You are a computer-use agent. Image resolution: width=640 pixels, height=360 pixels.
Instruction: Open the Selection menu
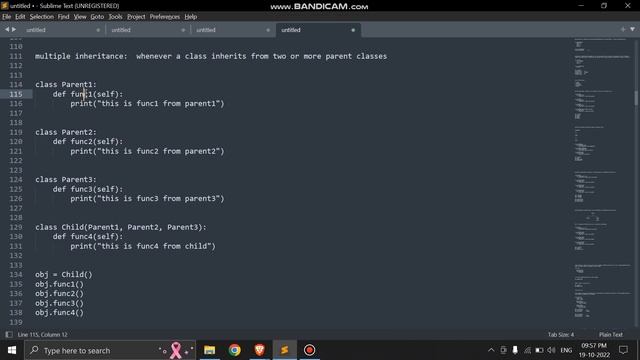click(42, 17)
